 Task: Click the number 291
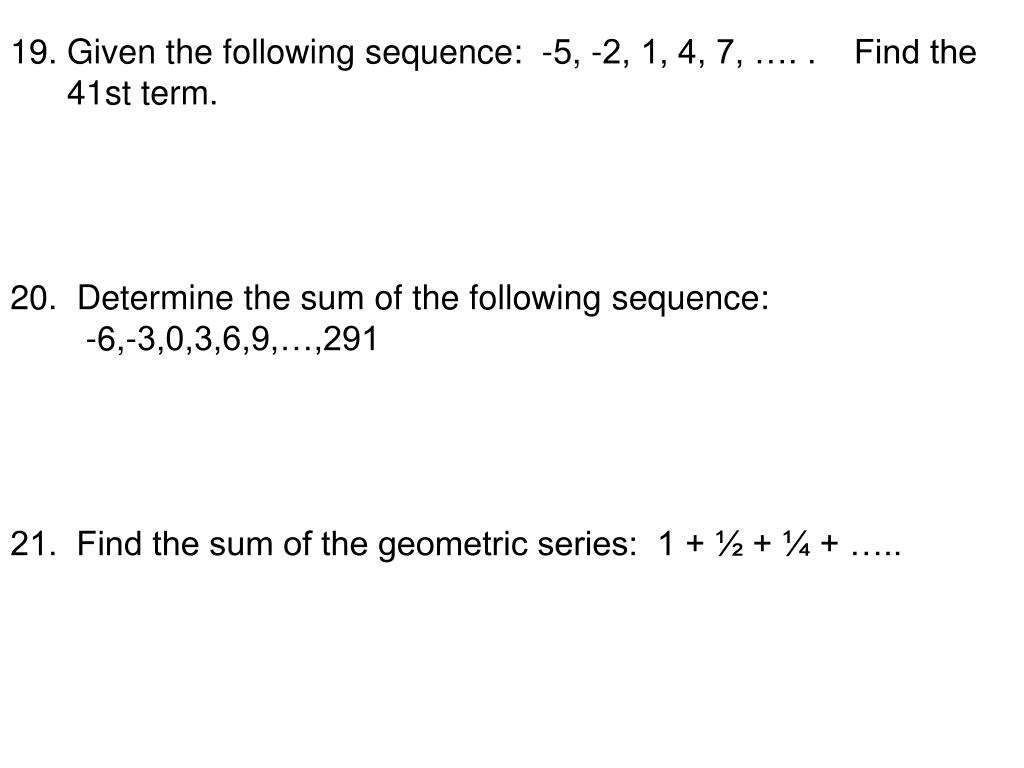pyautogui.click(x=351, y=339)
